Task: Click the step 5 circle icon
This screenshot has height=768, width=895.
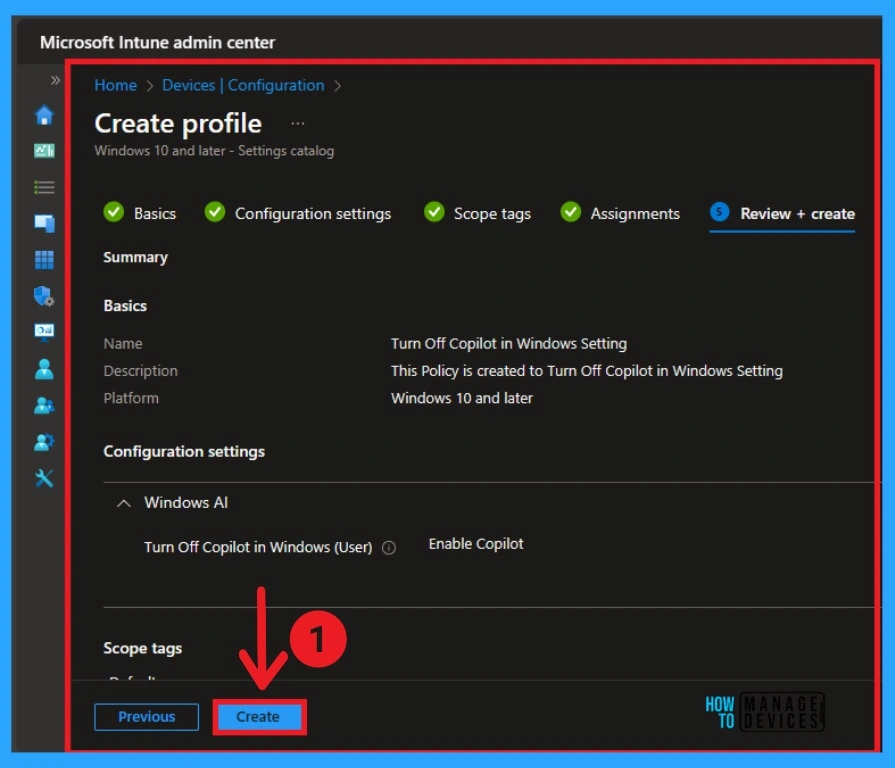Action: [719, 212]
